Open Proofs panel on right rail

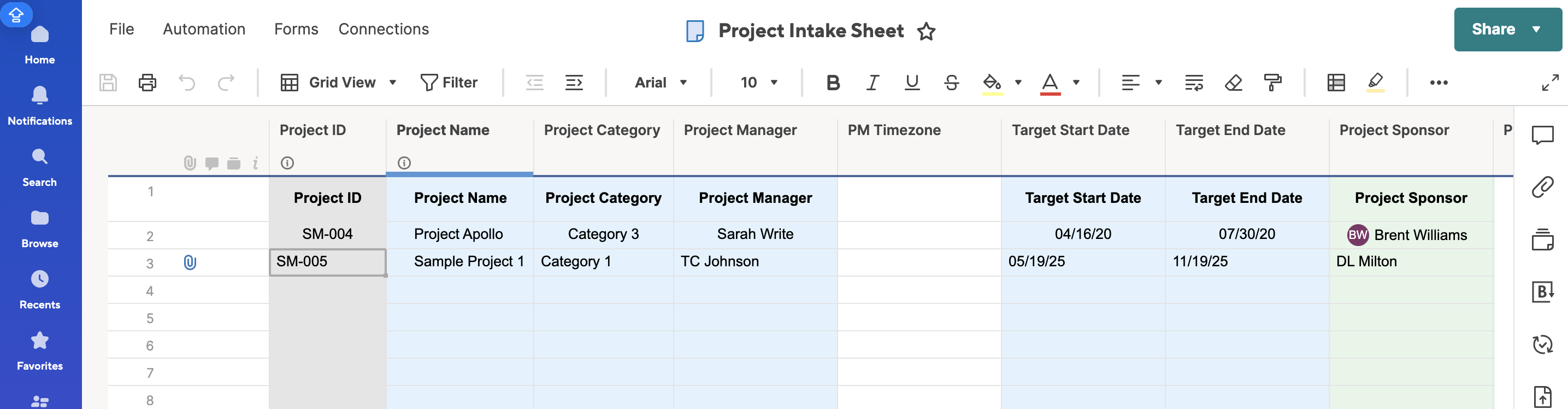click(1542, 239)
